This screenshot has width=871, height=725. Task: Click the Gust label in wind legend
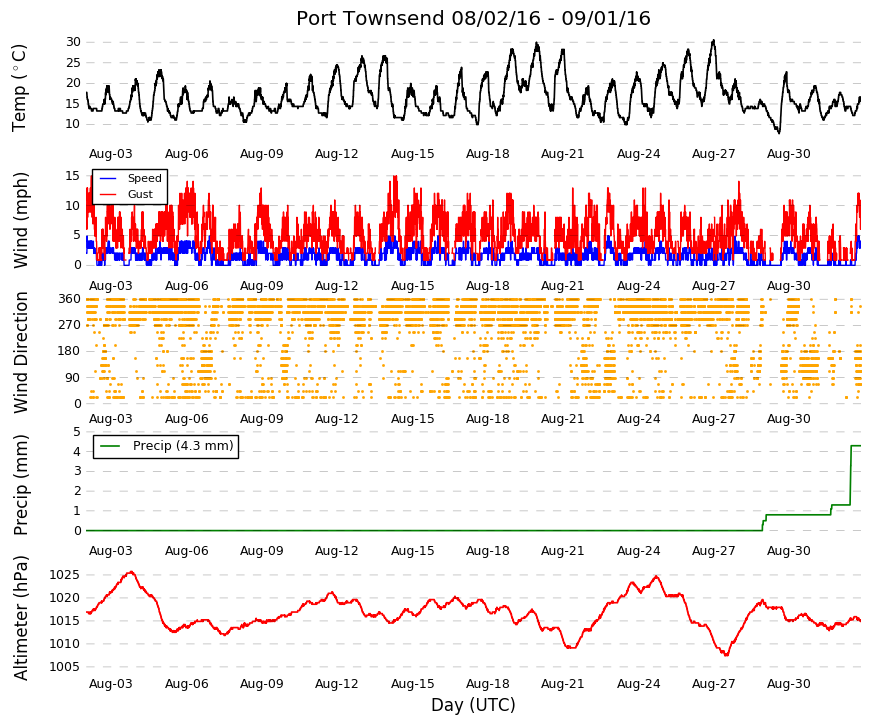(140, 194)
